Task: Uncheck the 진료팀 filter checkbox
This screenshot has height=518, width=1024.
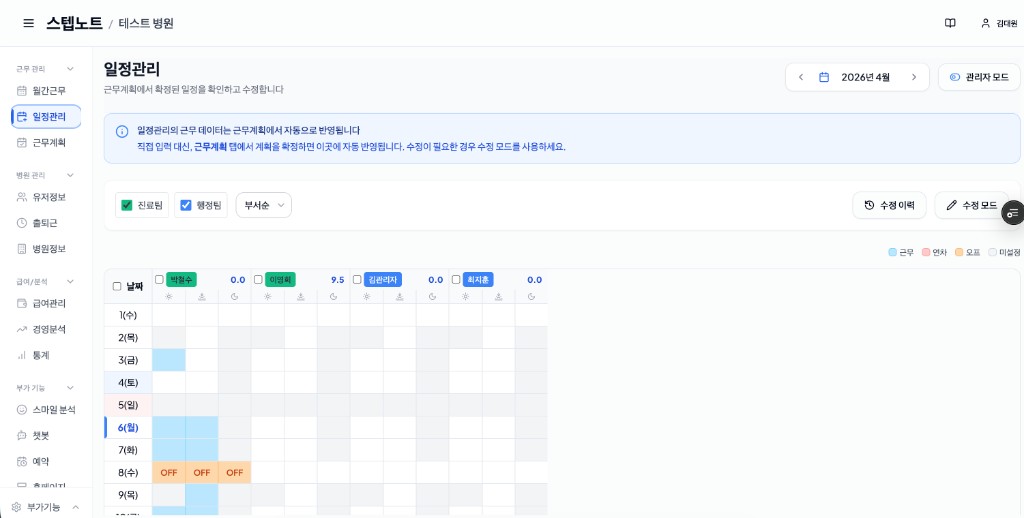Action: click(127, 205)
